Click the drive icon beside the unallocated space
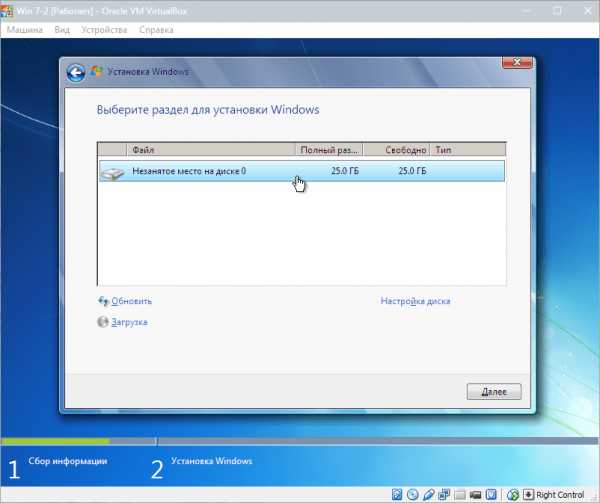Viewport: 600px width, 503px height. (x=113, y=172)
